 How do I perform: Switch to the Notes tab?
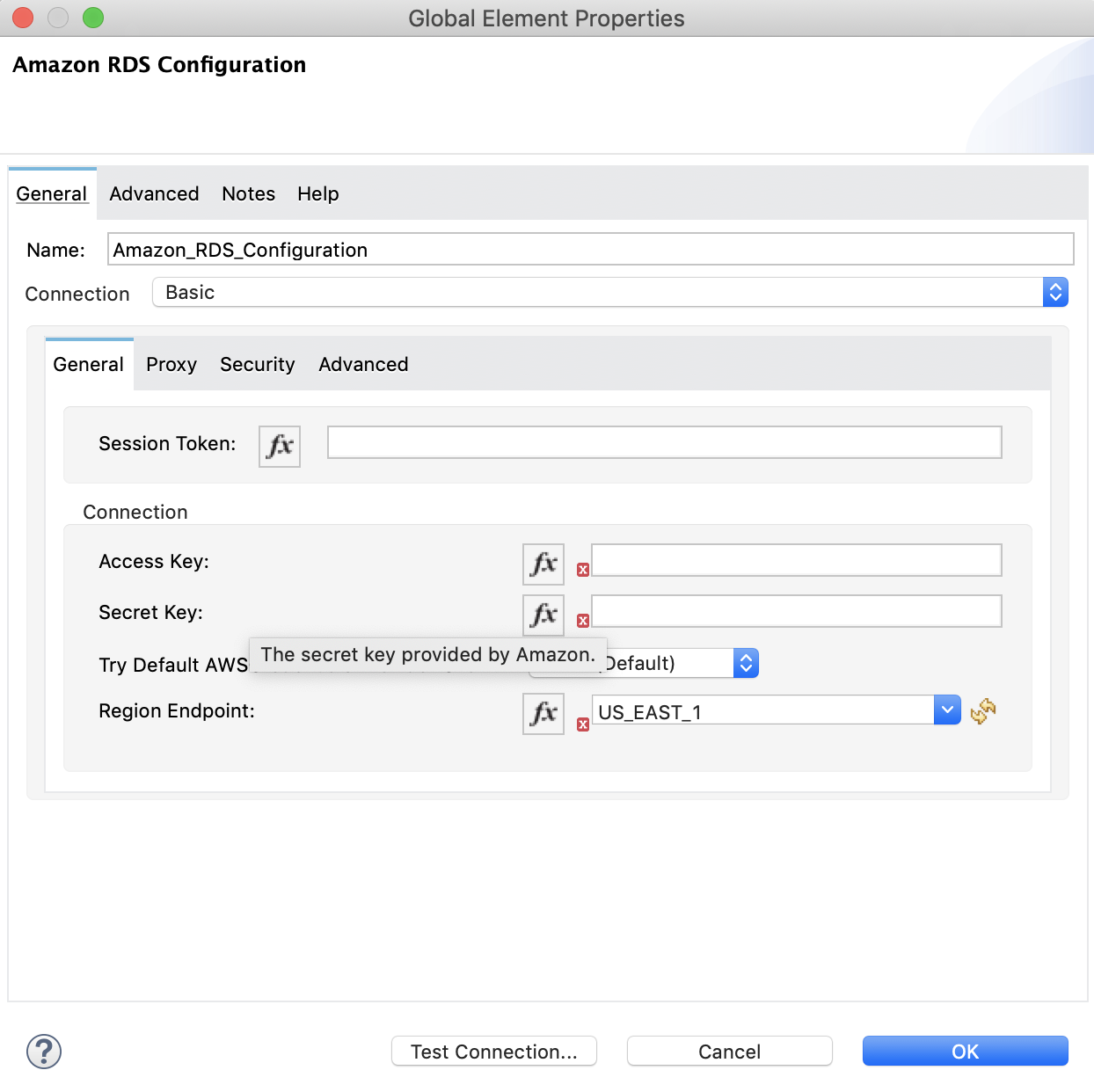[x=248, y=193]
